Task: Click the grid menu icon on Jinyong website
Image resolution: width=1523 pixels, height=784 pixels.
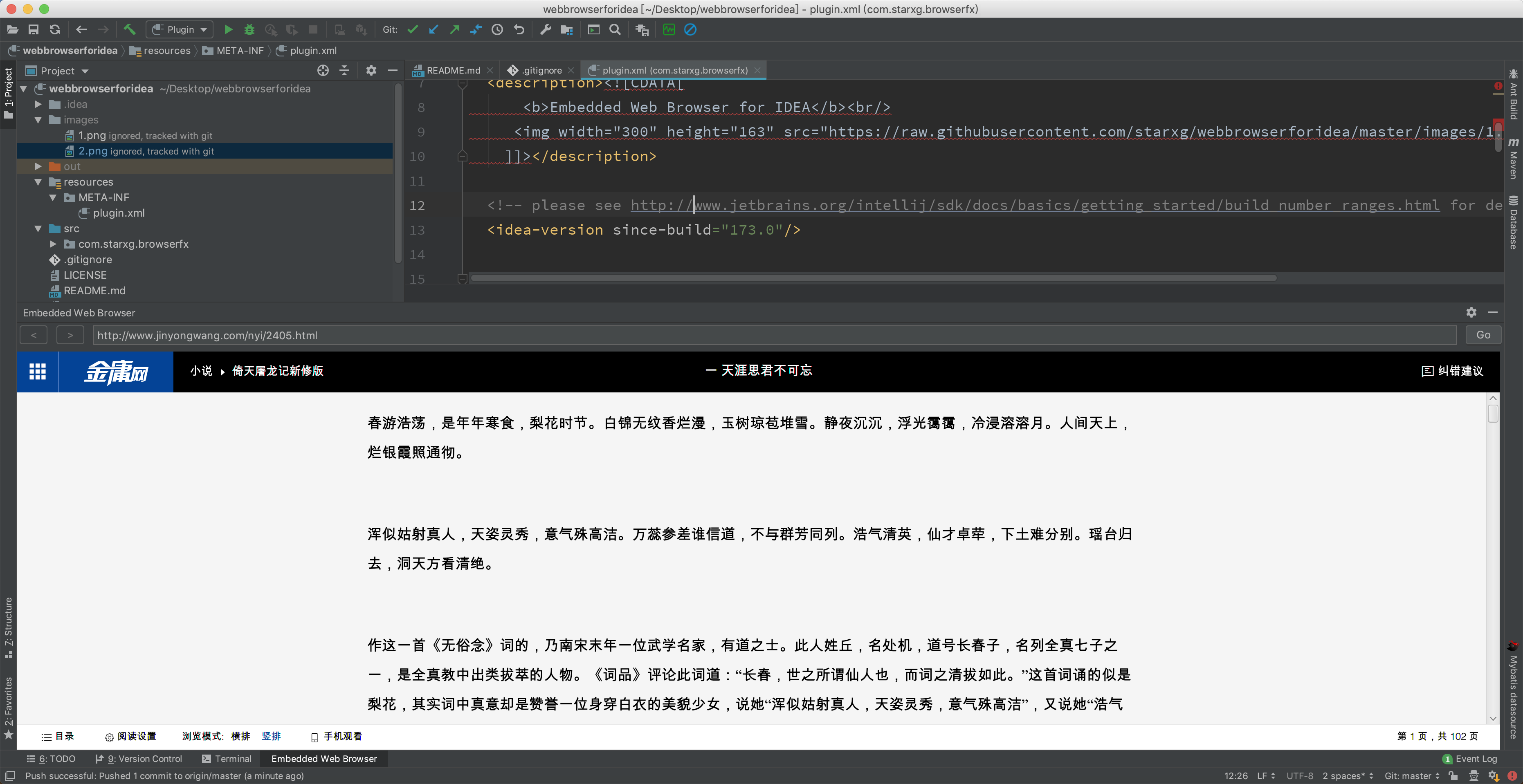Action: [38, 371]
